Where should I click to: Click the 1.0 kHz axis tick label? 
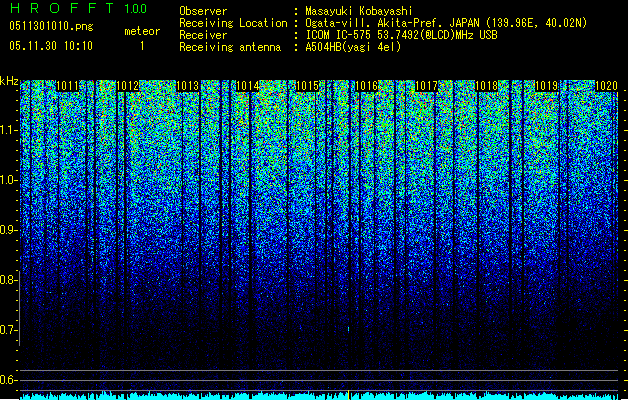[9, 180]
